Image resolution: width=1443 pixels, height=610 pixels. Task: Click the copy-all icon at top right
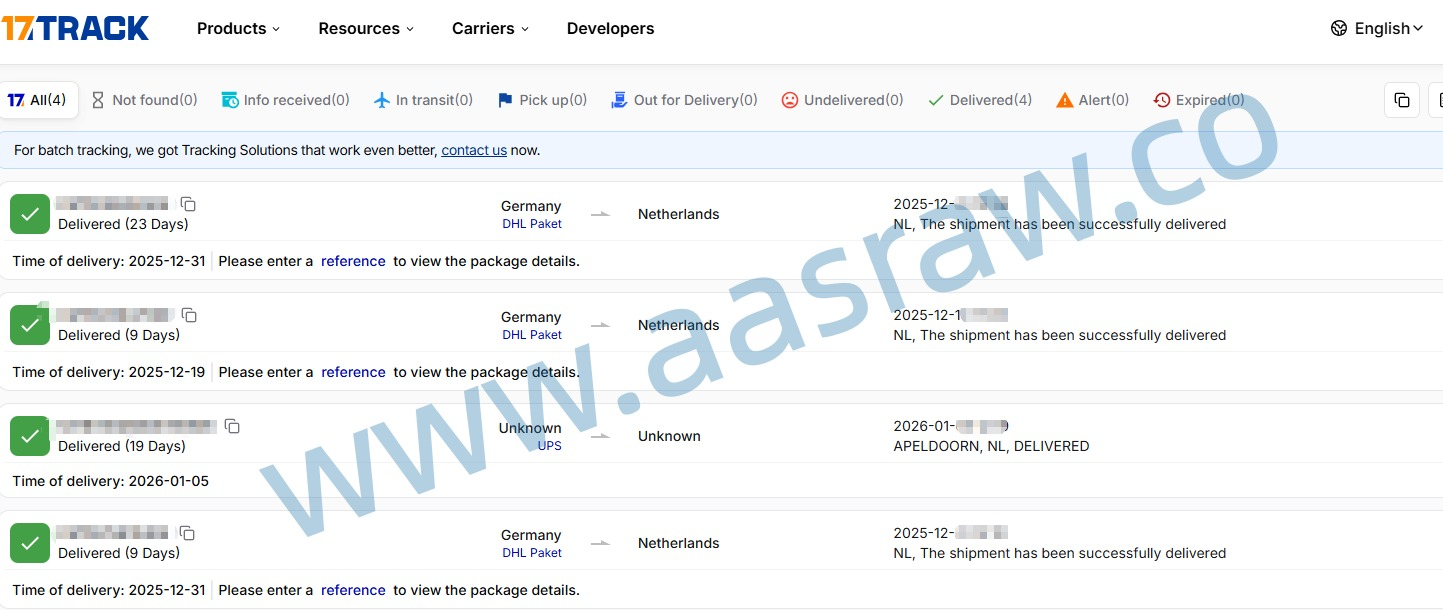(x=1401, y=100)
